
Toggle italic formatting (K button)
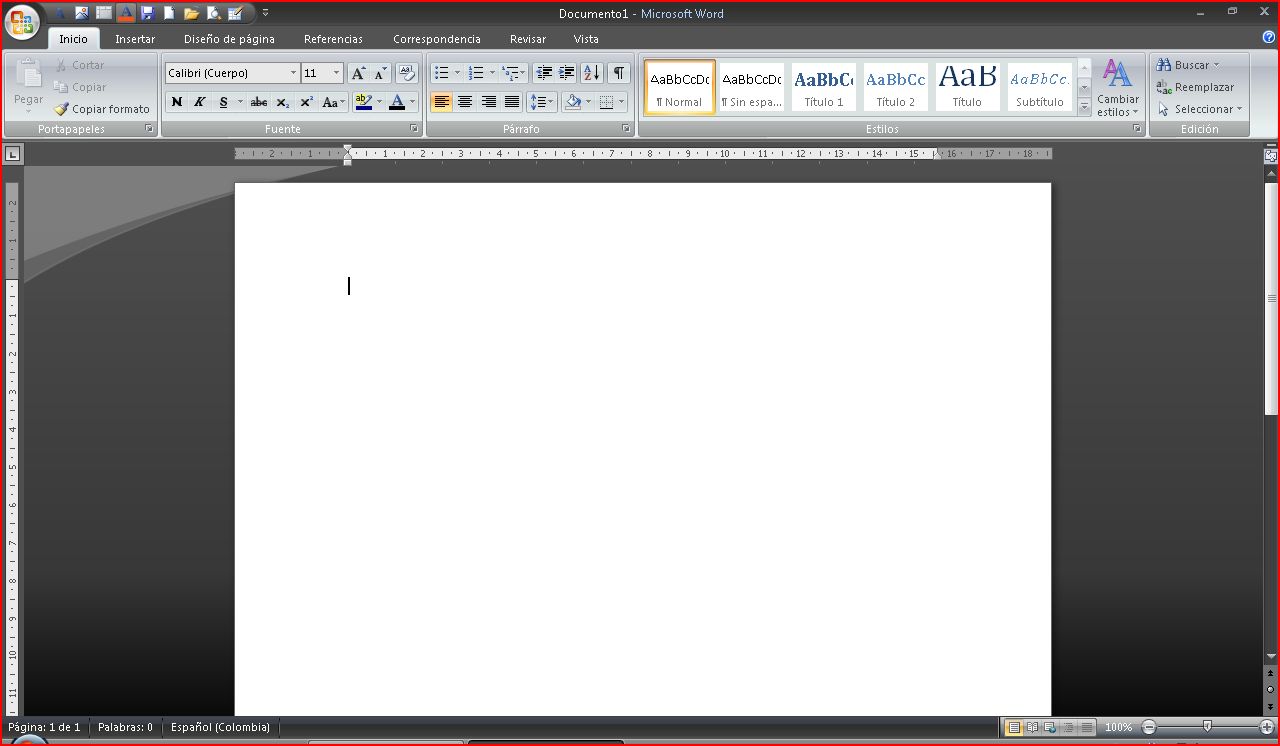200,102
